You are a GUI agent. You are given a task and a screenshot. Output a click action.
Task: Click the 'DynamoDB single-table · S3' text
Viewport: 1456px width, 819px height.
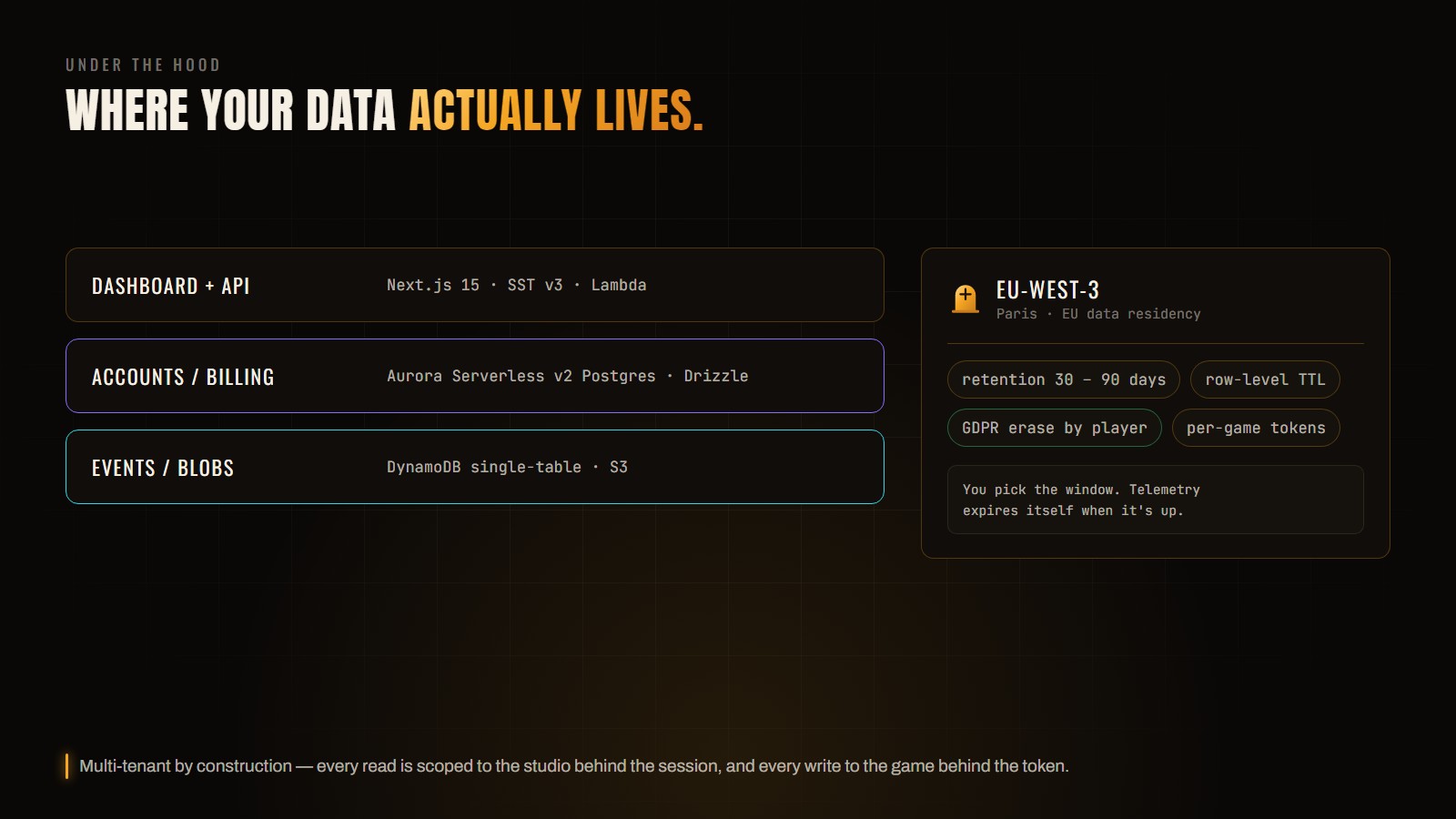508,467
